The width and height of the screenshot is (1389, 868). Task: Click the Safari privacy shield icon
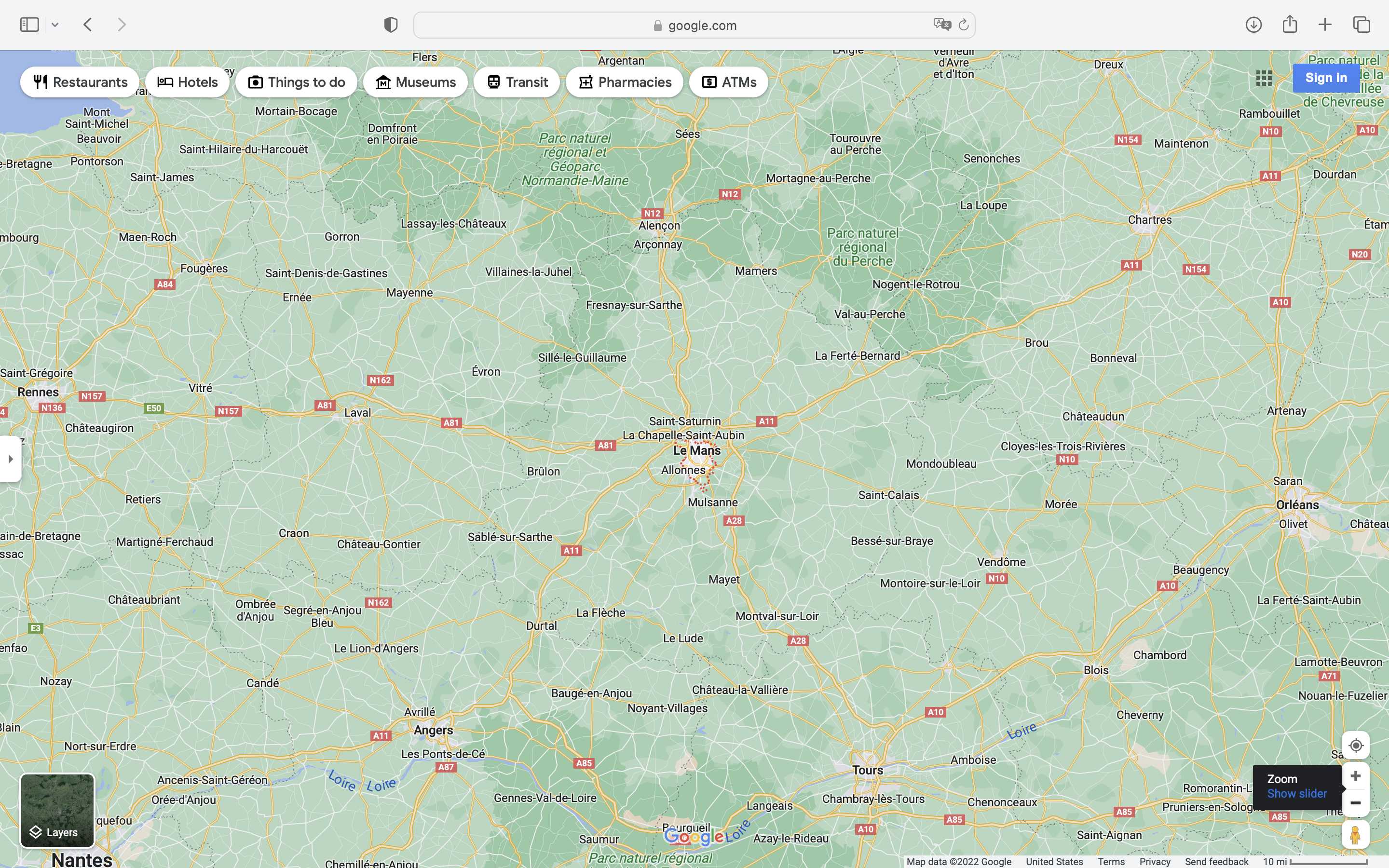coord(390,25)
